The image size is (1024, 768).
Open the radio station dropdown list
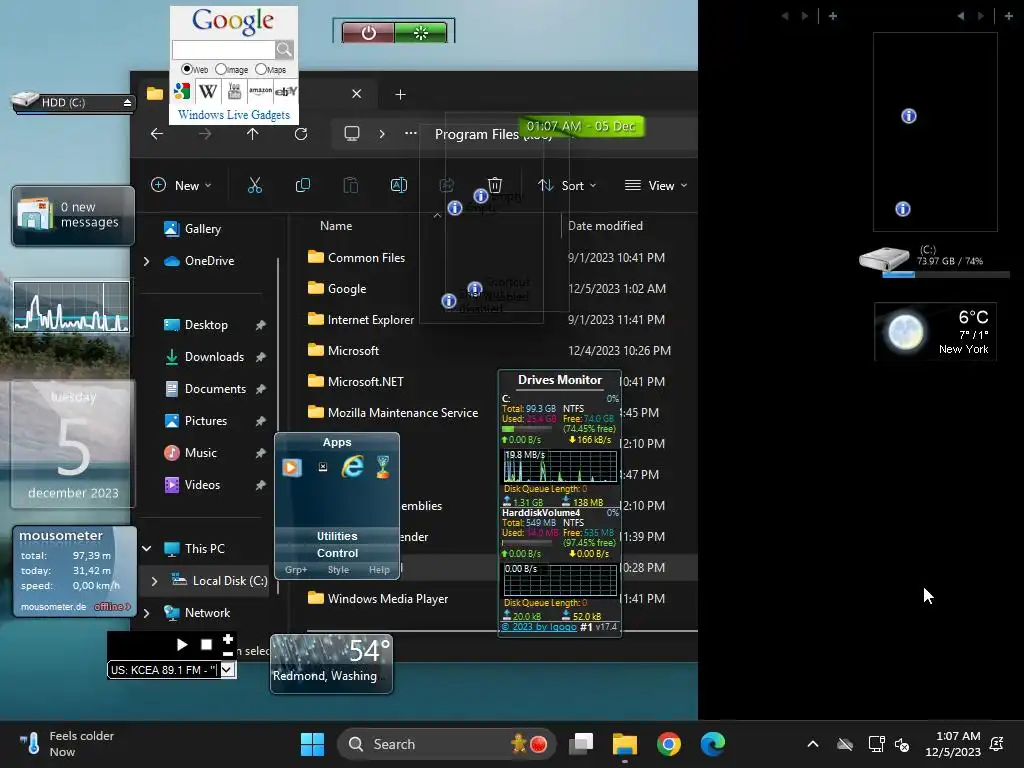[x=228, y=669]
